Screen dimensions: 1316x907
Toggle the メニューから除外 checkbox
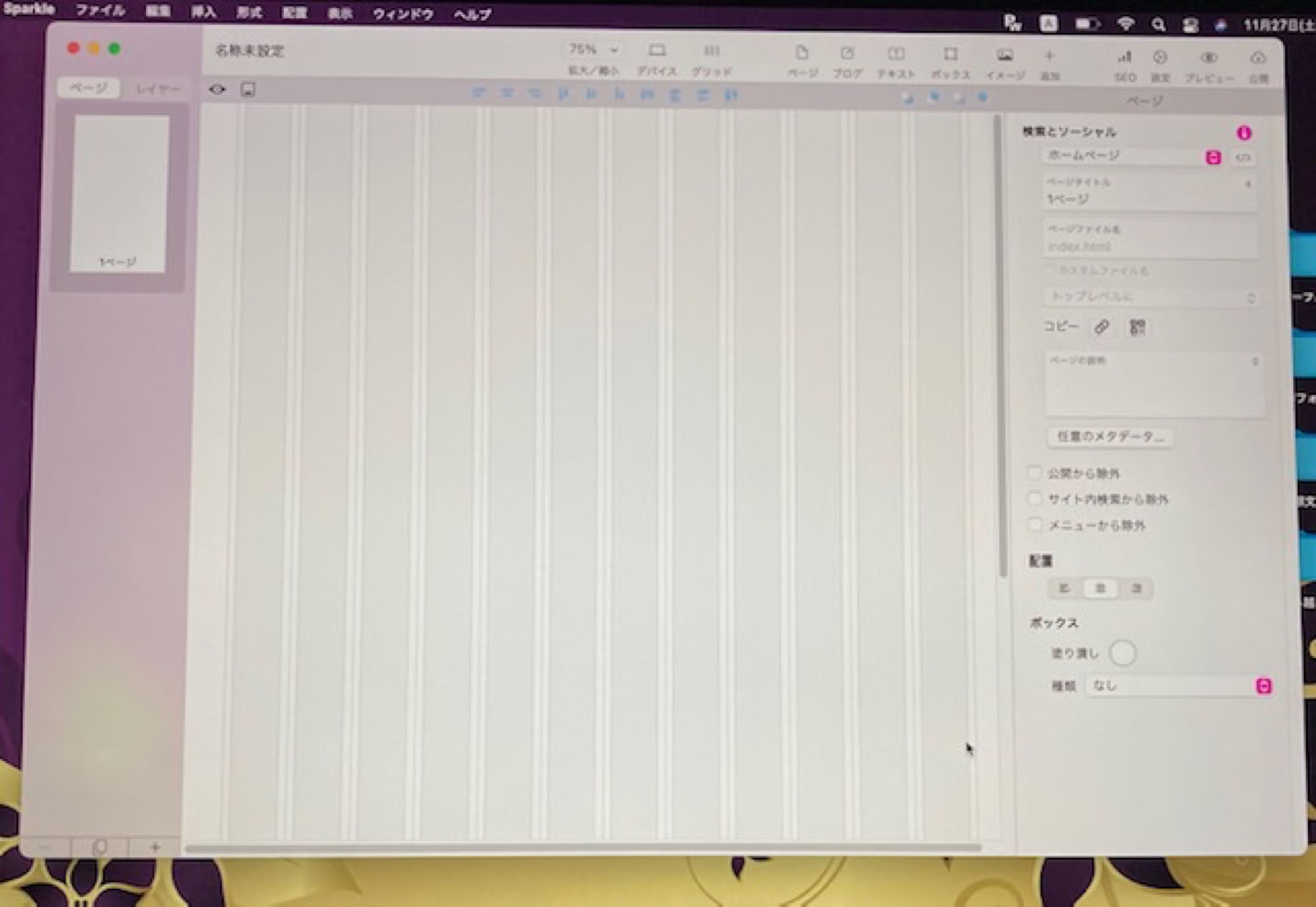coord(1035,525)
